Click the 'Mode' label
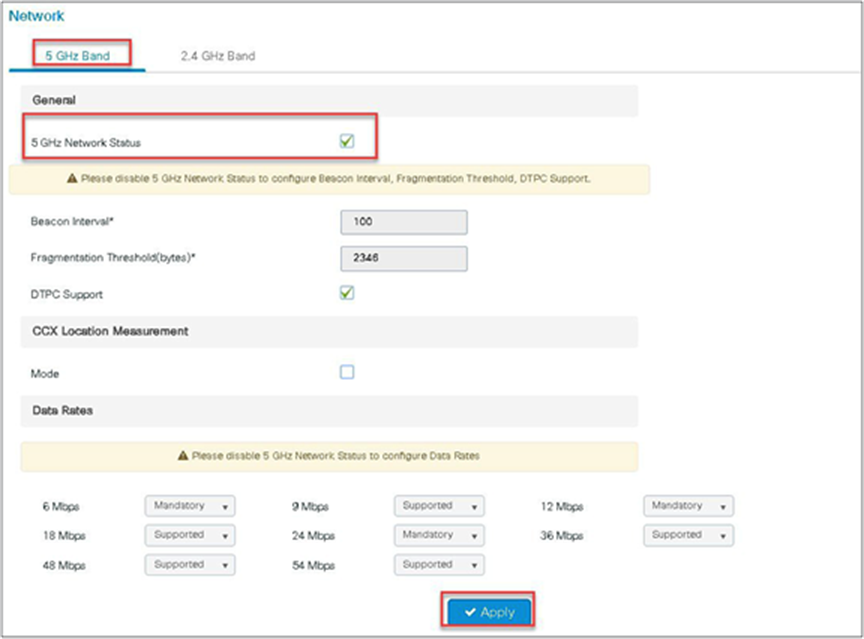This screenshot has width=864, height=639. [x=45, y=373]
